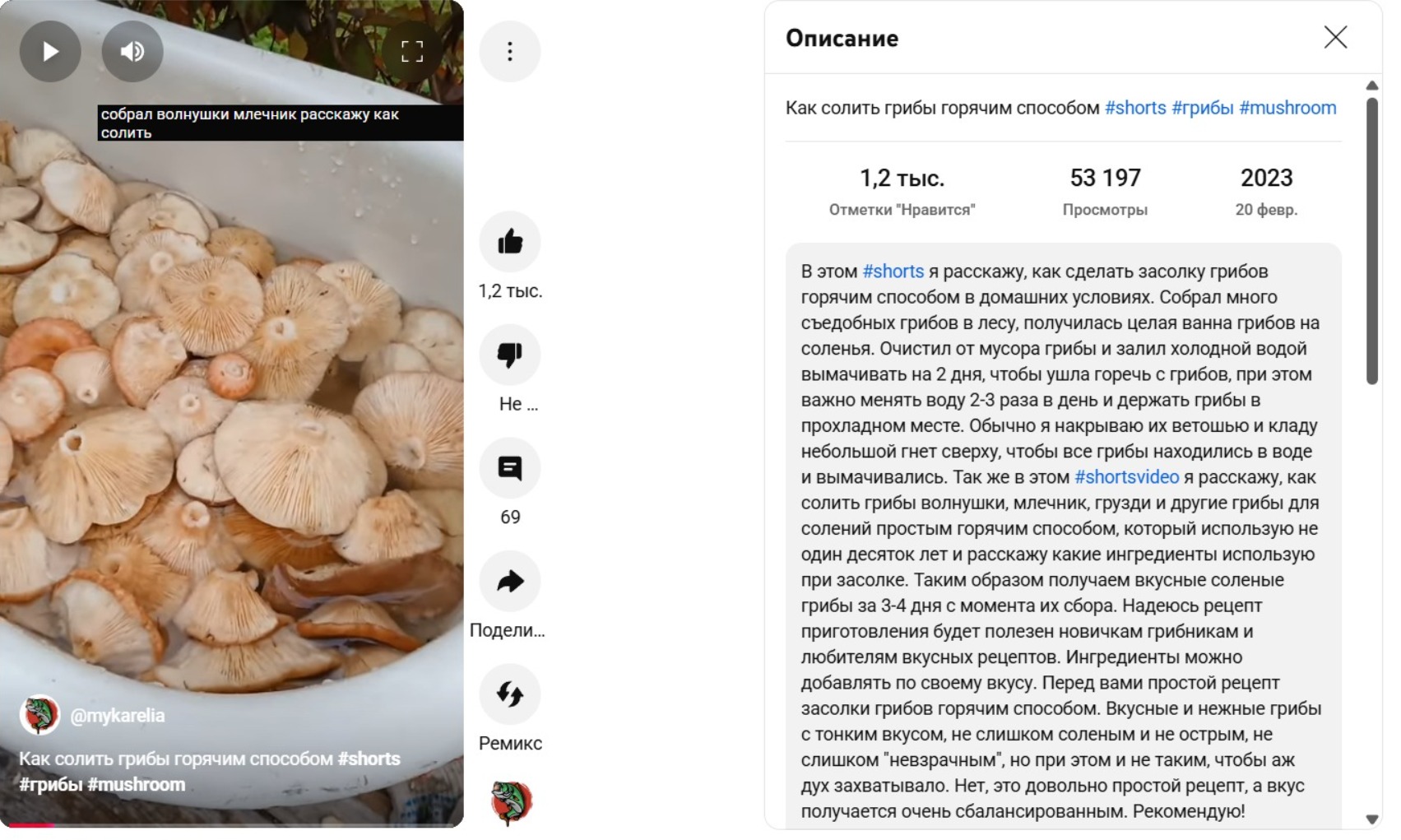This screenshot has width=1401, height=840.
Task: Open the three-dot more options menu
Action: click(510, 52)
